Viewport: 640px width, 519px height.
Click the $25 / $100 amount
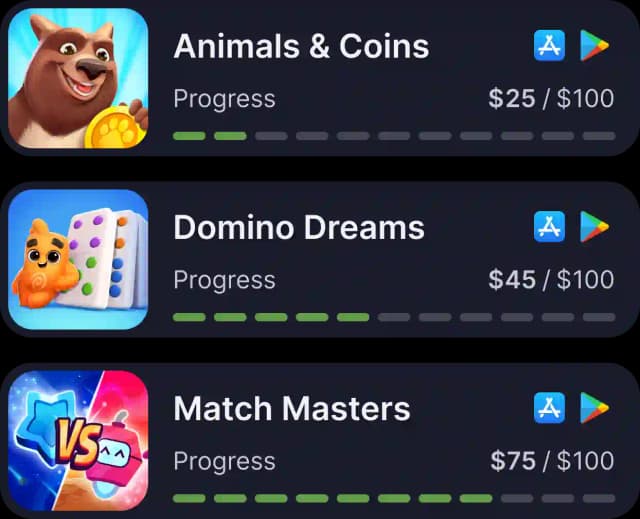click(x=551, y=98)
